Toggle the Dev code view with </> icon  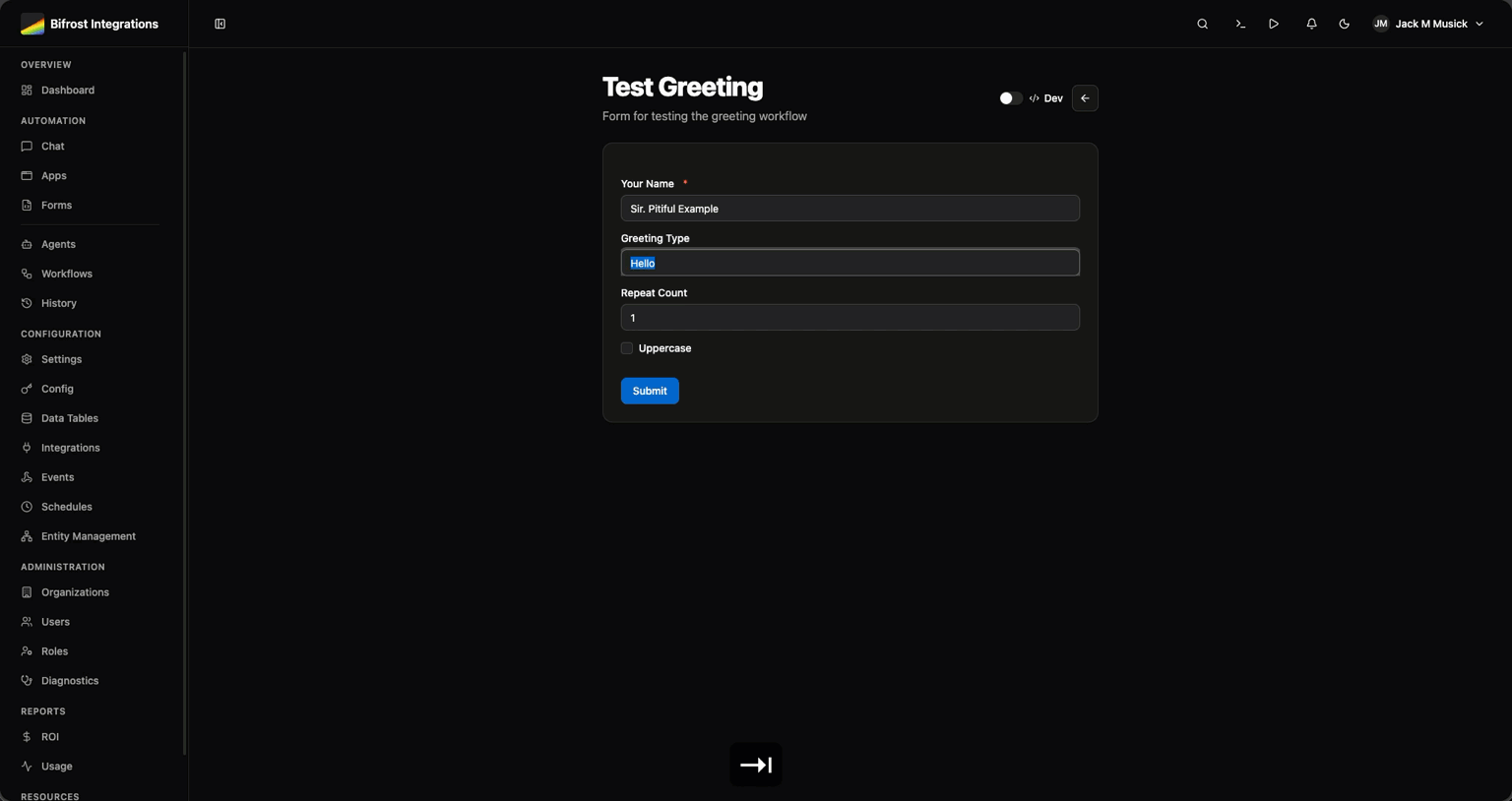(x=1034, y=97)
